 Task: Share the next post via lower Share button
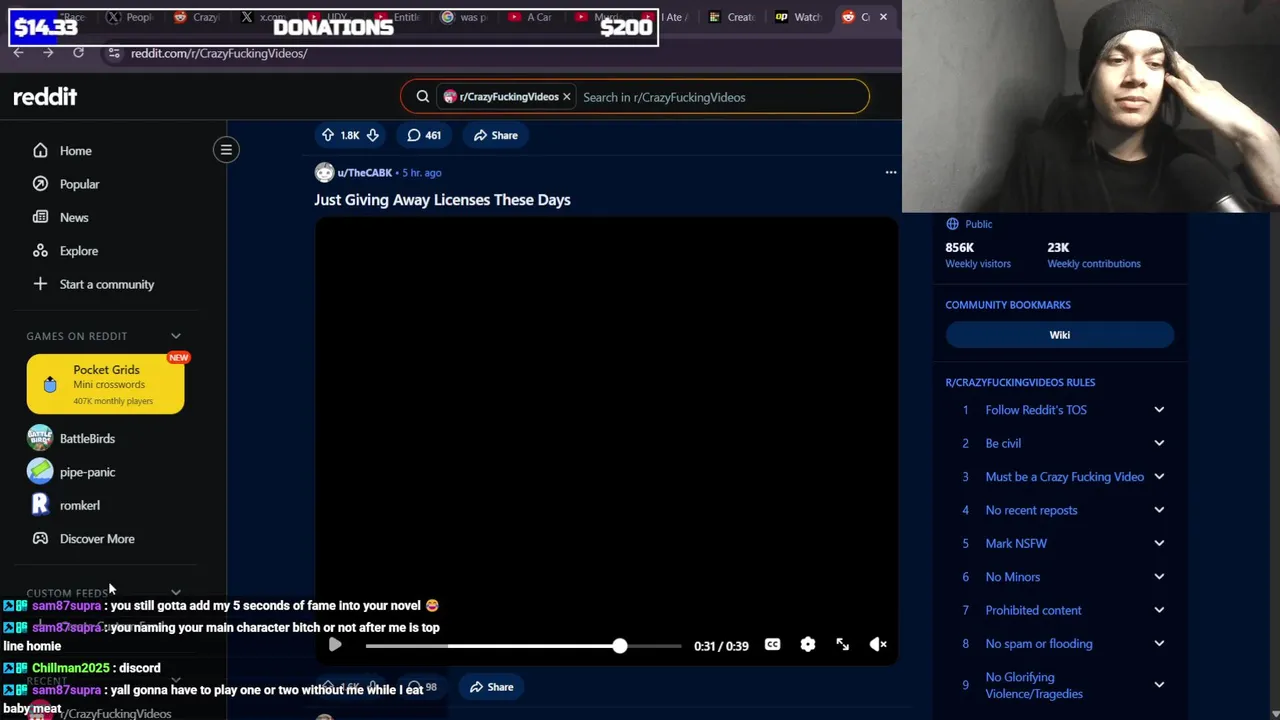pyautogui.click(x=491, y=687)
